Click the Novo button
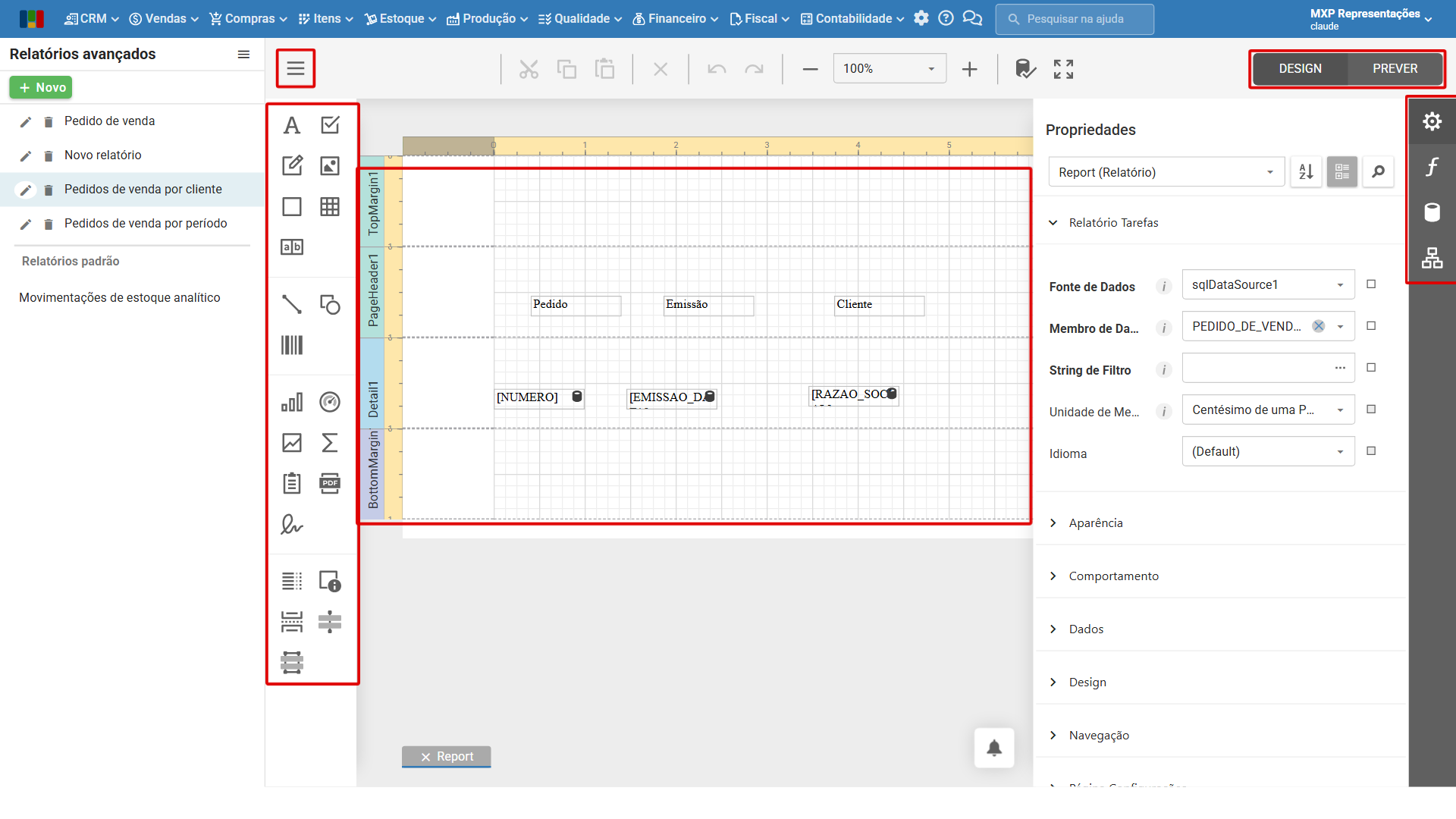The image size is (1456, 819). click(x=41, y=88)
